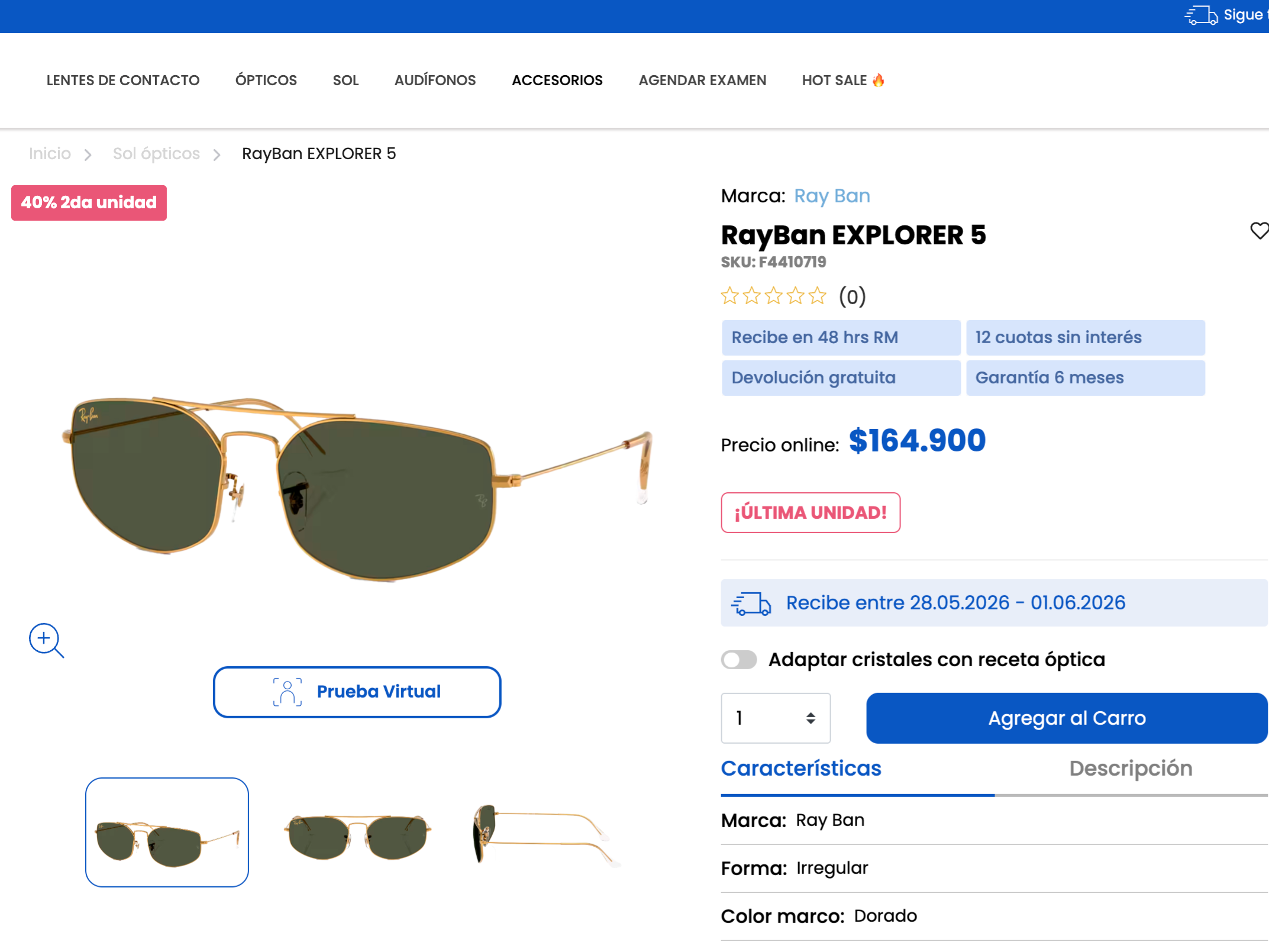
Task: Open the ÓPTICOS menu
Action: click(x=266, y=80)
